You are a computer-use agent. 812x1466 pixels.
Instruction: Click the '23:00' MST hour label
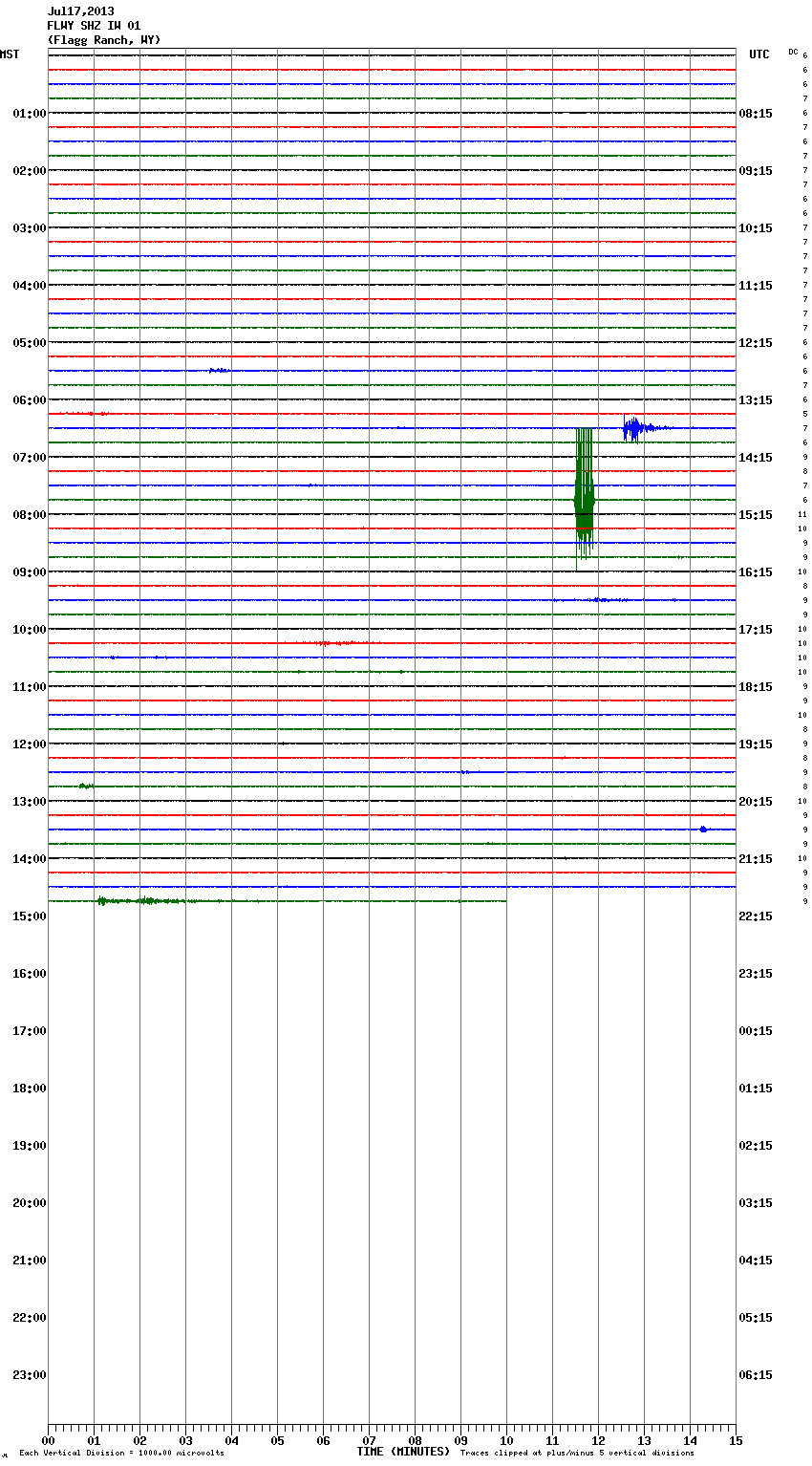[30, 1375]
